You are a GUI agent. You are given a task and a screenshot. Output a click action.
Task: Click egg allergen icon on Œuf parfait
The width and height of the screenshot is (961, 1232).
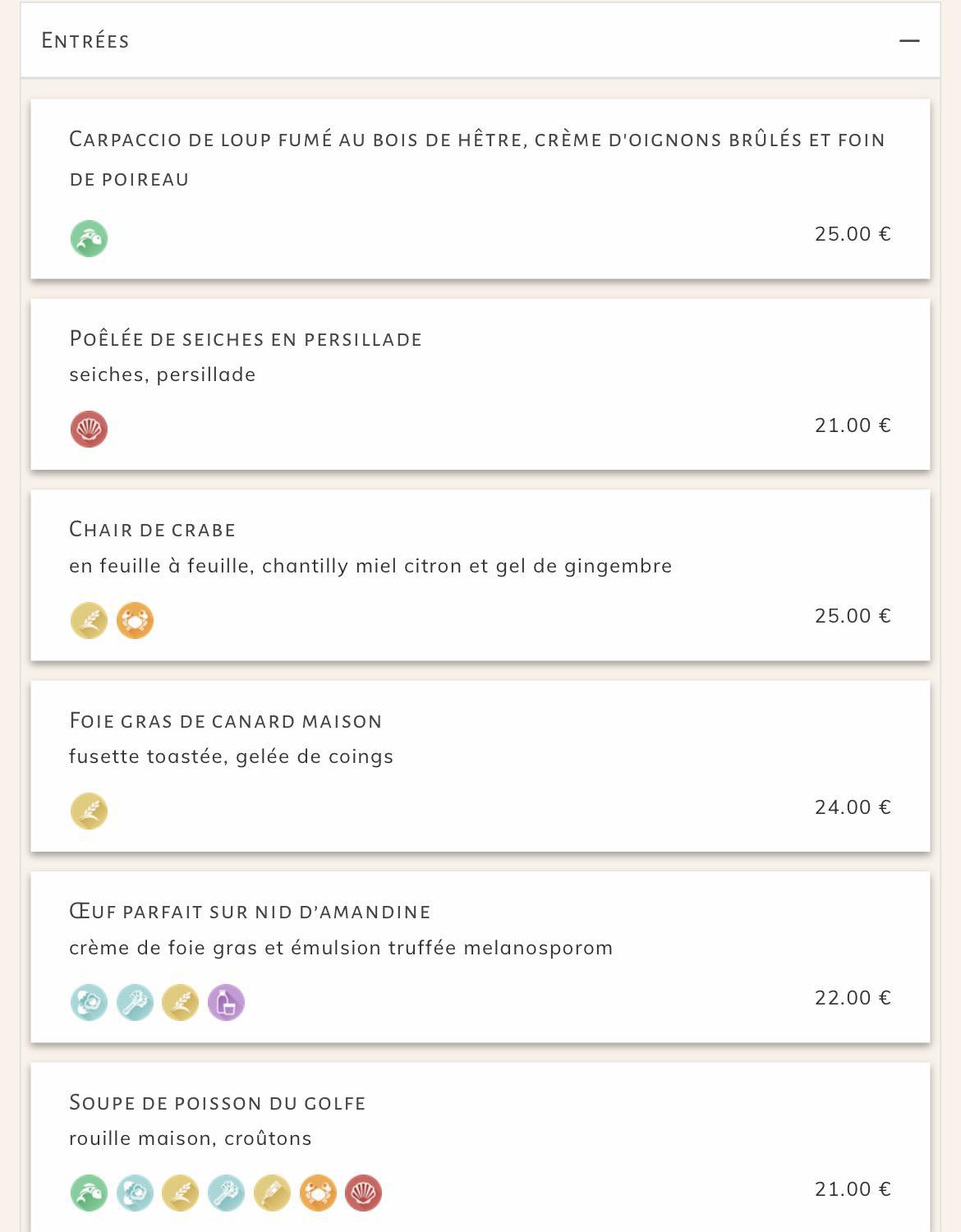[x=89, y=1002]
